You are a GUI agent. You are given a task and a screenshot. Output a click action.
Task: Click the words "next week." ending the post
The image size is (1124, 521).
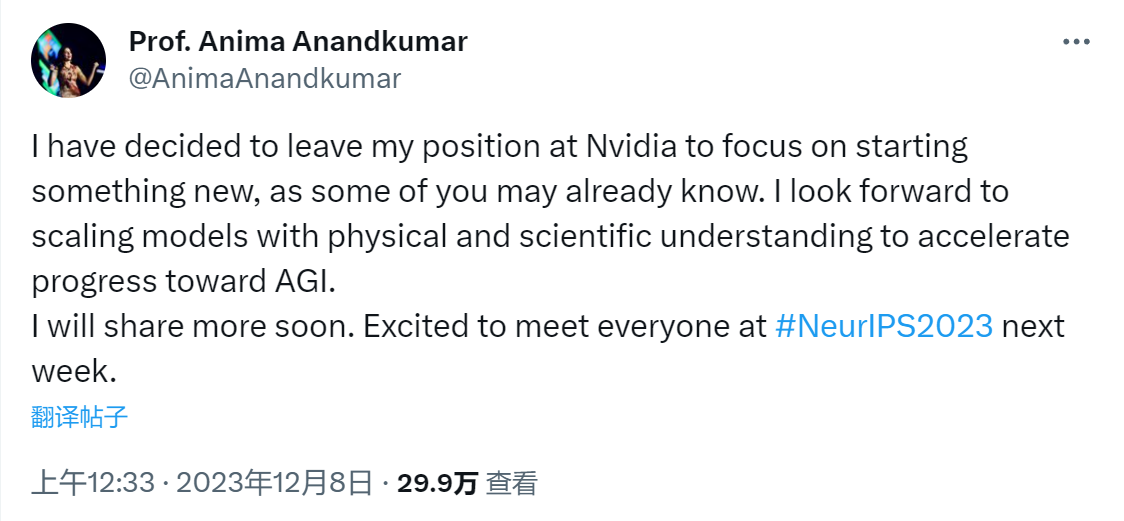click(x=1034, y=327)
